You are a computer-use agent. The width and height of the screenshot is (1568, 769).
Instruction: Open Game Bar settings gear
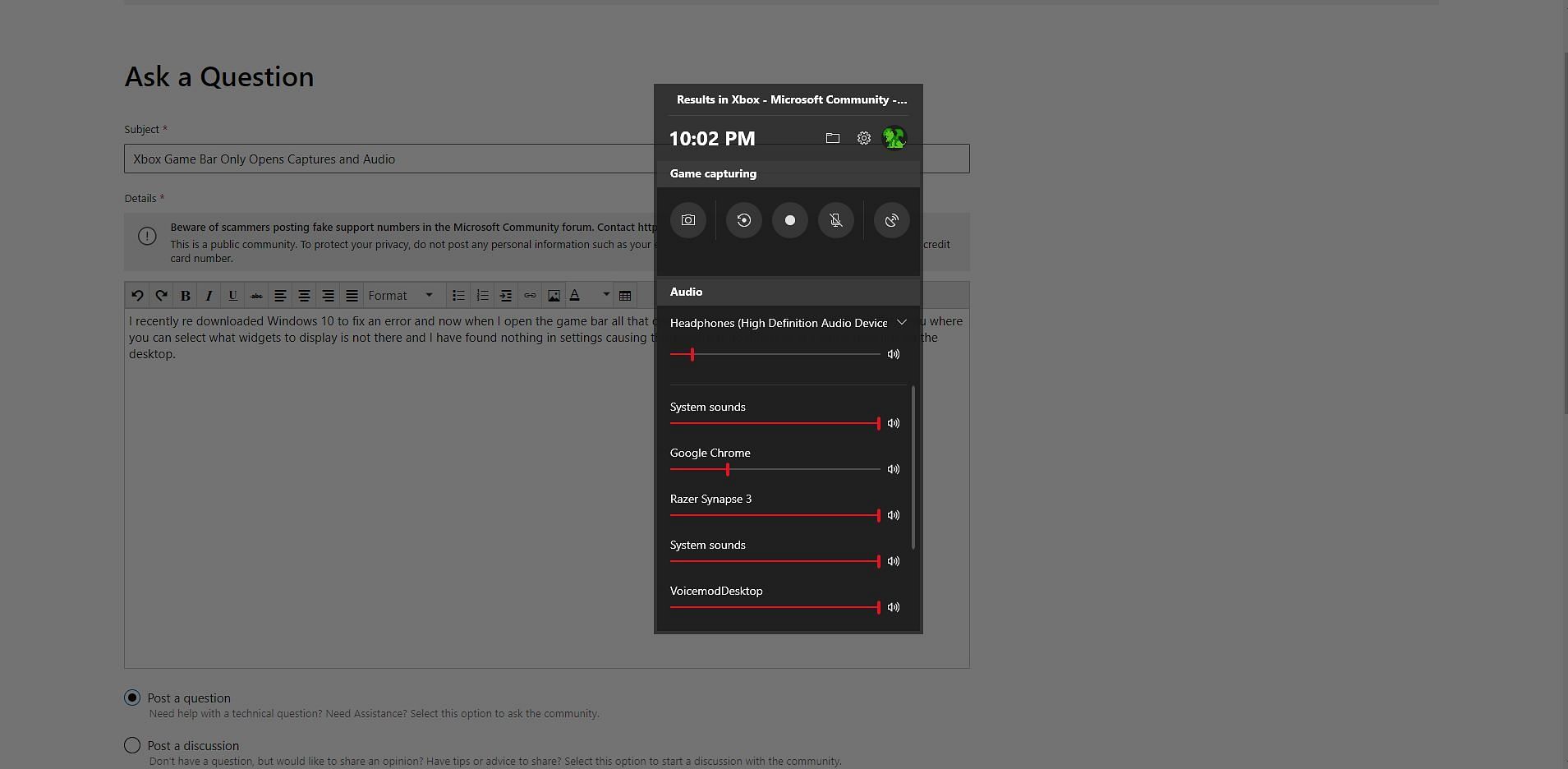pyautogui.click(x=863, y=138)
